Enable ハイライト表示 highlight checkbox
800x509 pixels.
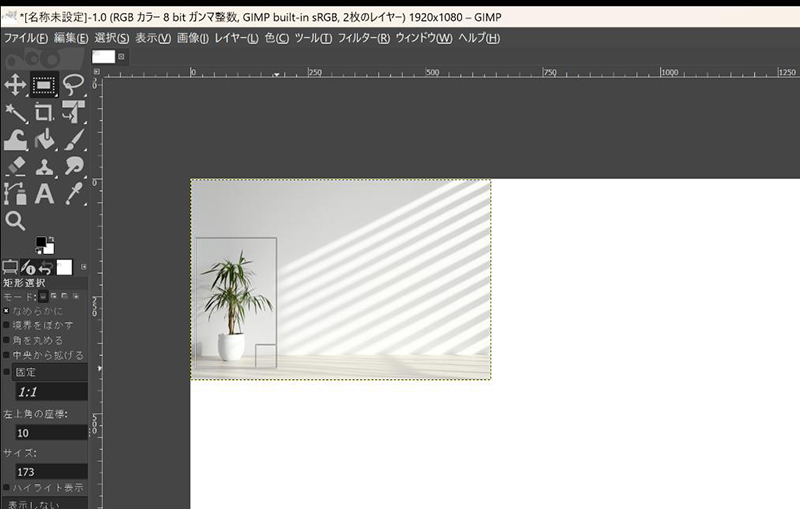pos(6,488)
